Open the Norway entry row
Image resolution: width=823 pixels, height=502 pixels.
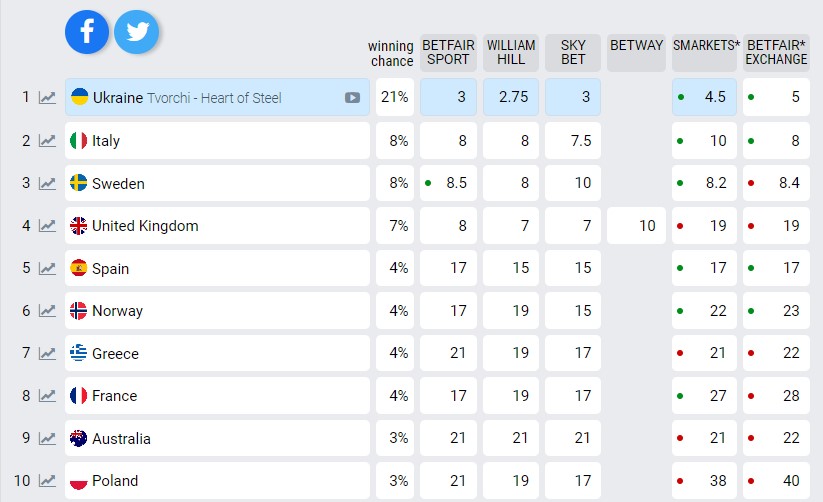tap(217, 311)
